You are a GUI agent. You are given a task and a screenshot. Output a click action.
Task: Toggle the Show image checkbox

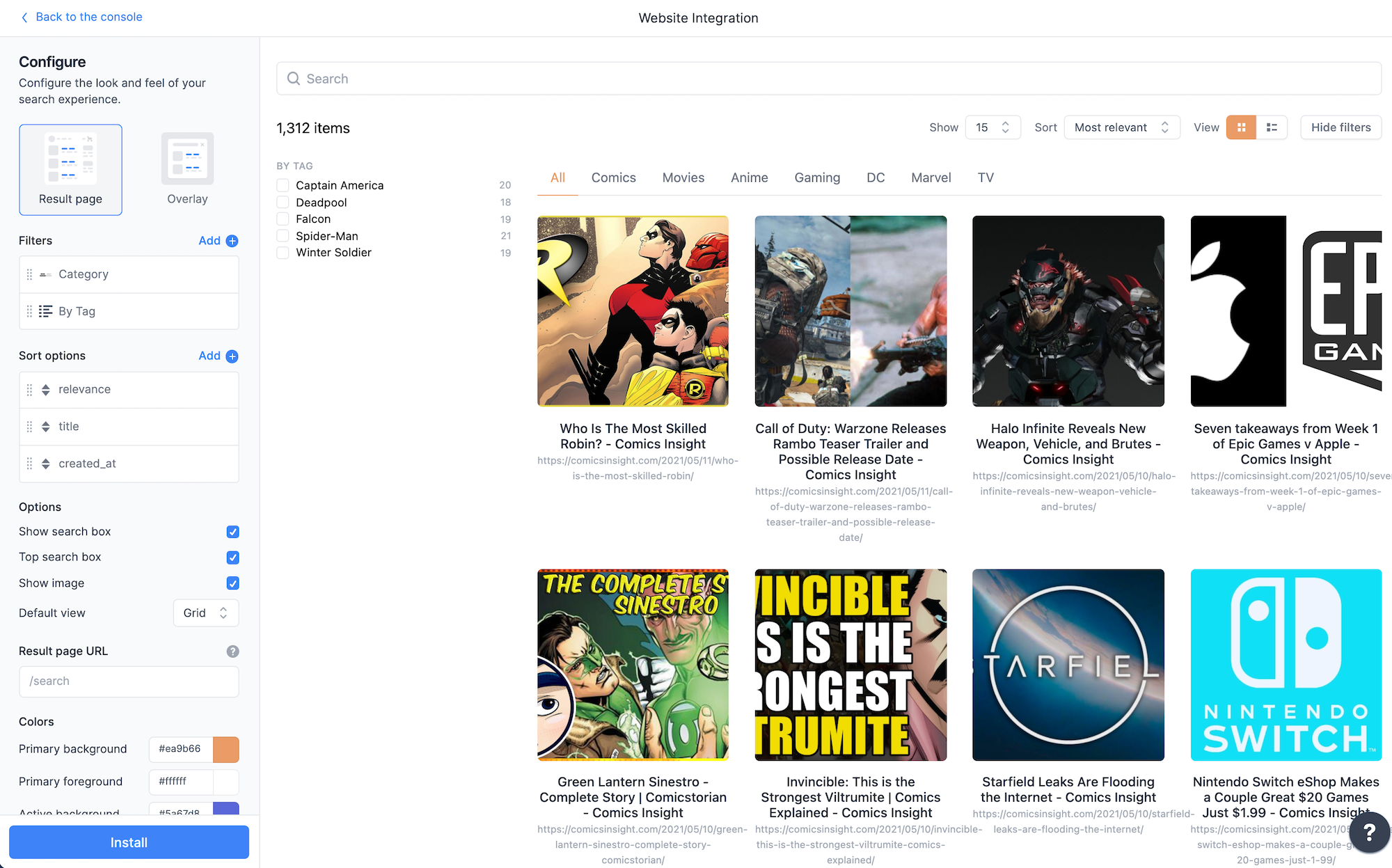[x=232, y=583]
